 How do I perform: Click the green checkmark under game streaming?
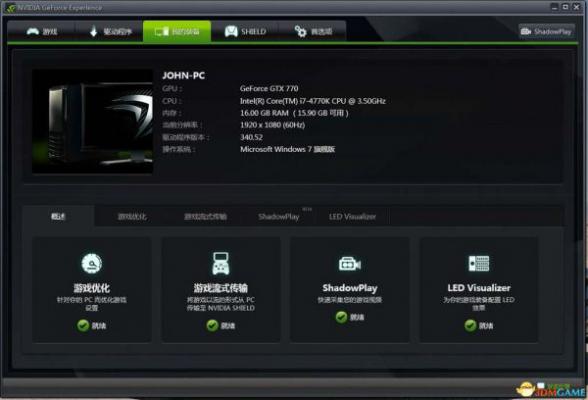[212, 325]
